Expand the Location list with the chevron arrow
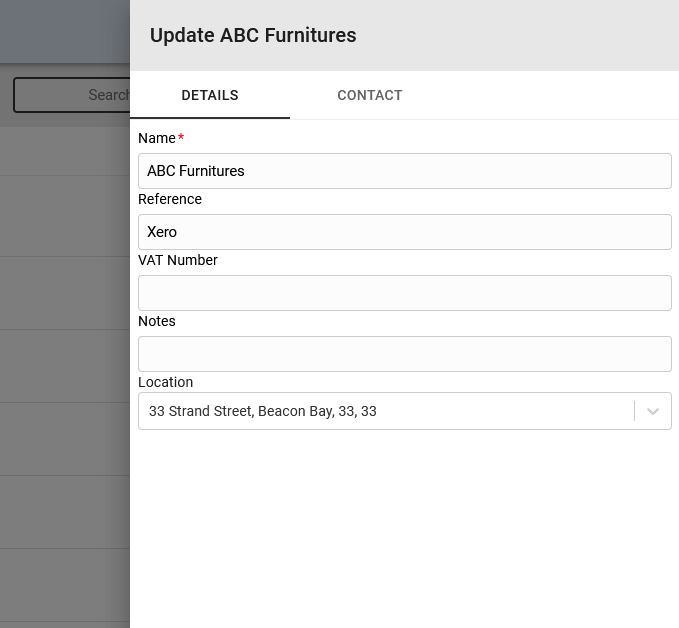 [653, 411]
